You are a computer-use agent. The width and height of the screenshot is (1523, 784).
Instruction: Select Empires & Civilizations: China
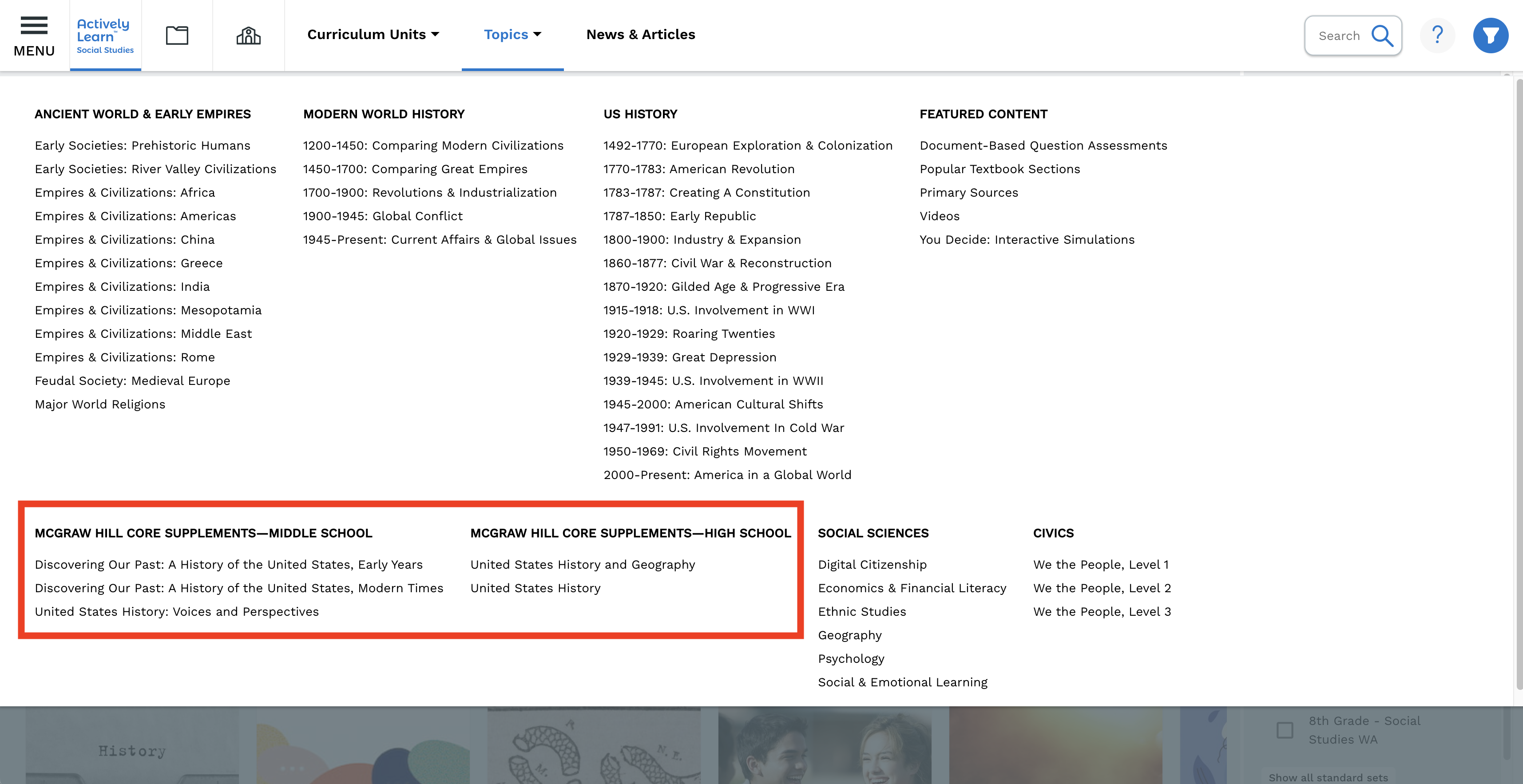[125, 239]
